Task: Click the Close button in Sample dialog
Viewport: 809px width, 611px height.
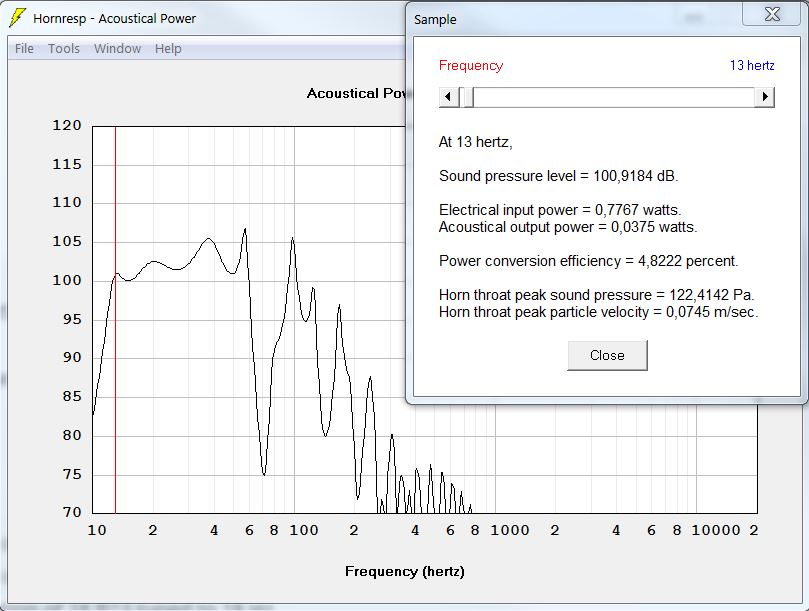Action: tap(607, 355)
